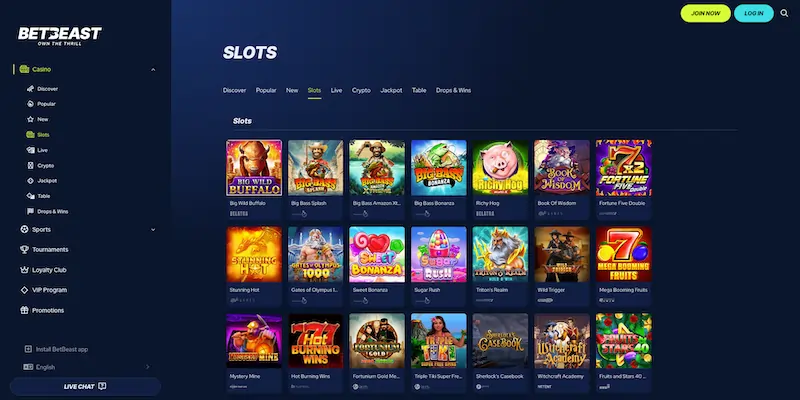Click the Sports ball icon in sidebar
This screenshot has height=400, width=800.
point(24,230)
